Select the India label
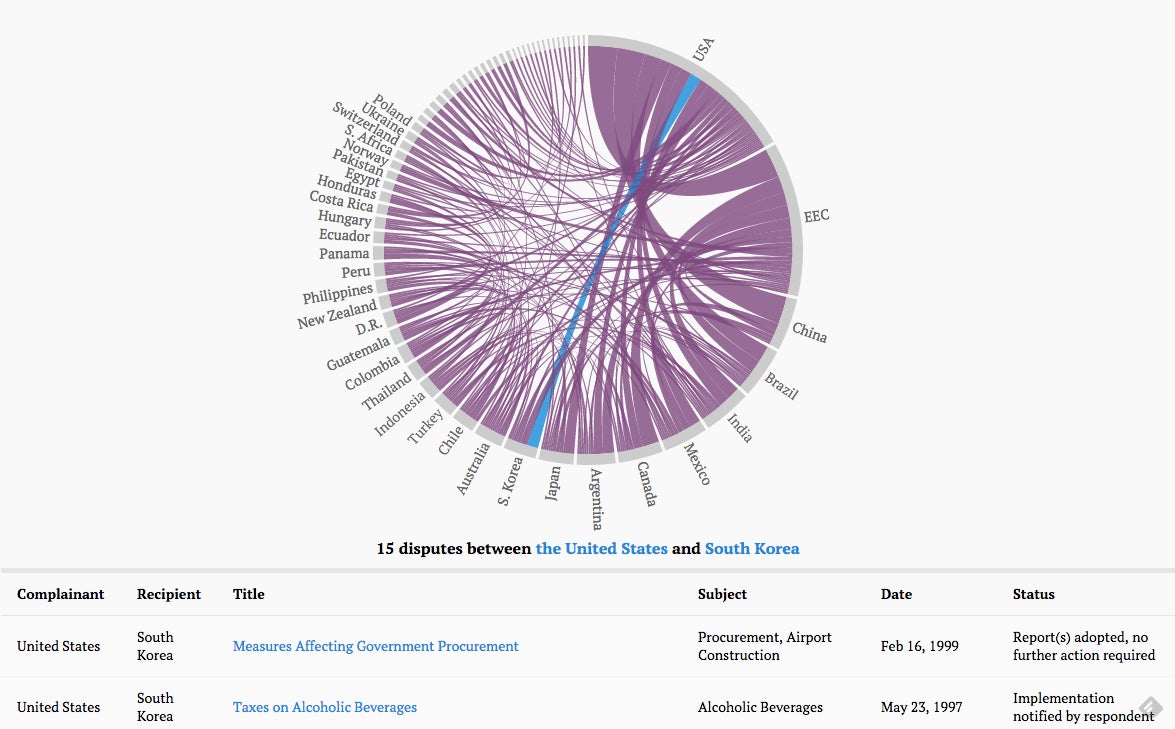The width and height of the screenshot is (1175, 729). 740,428
